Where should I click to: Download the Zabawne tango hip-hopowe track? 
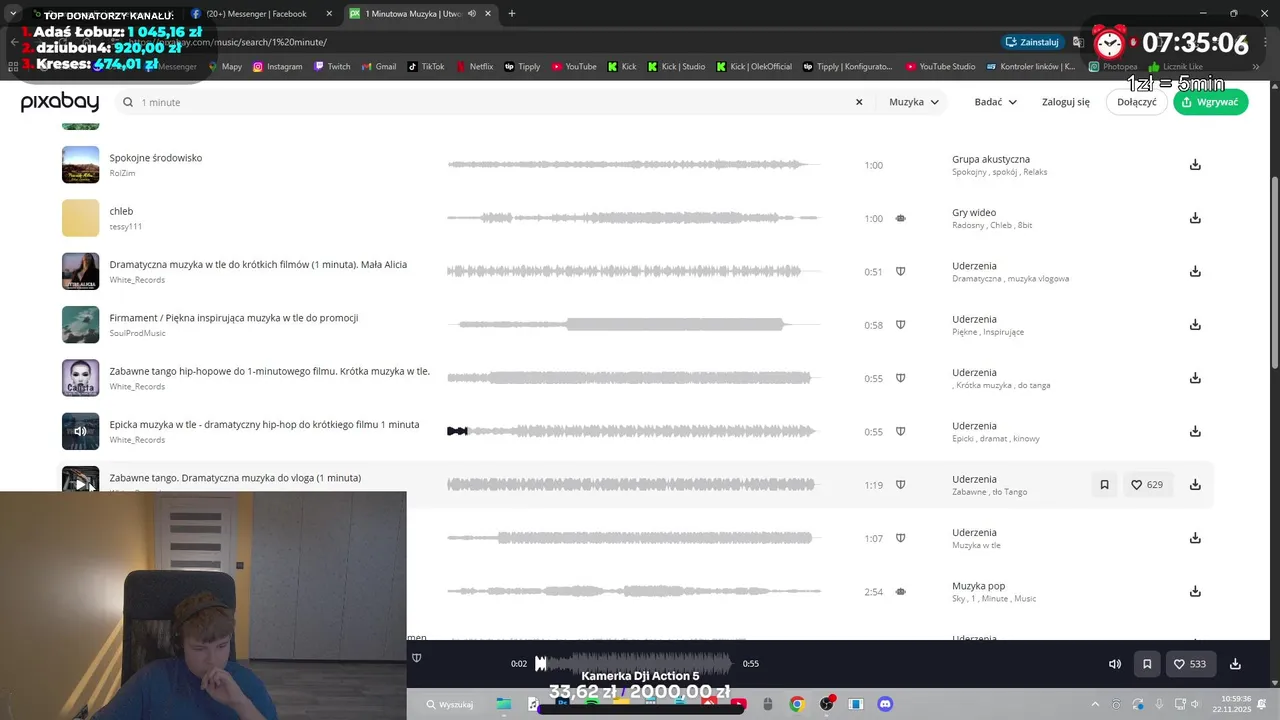tap(1195, 378)
